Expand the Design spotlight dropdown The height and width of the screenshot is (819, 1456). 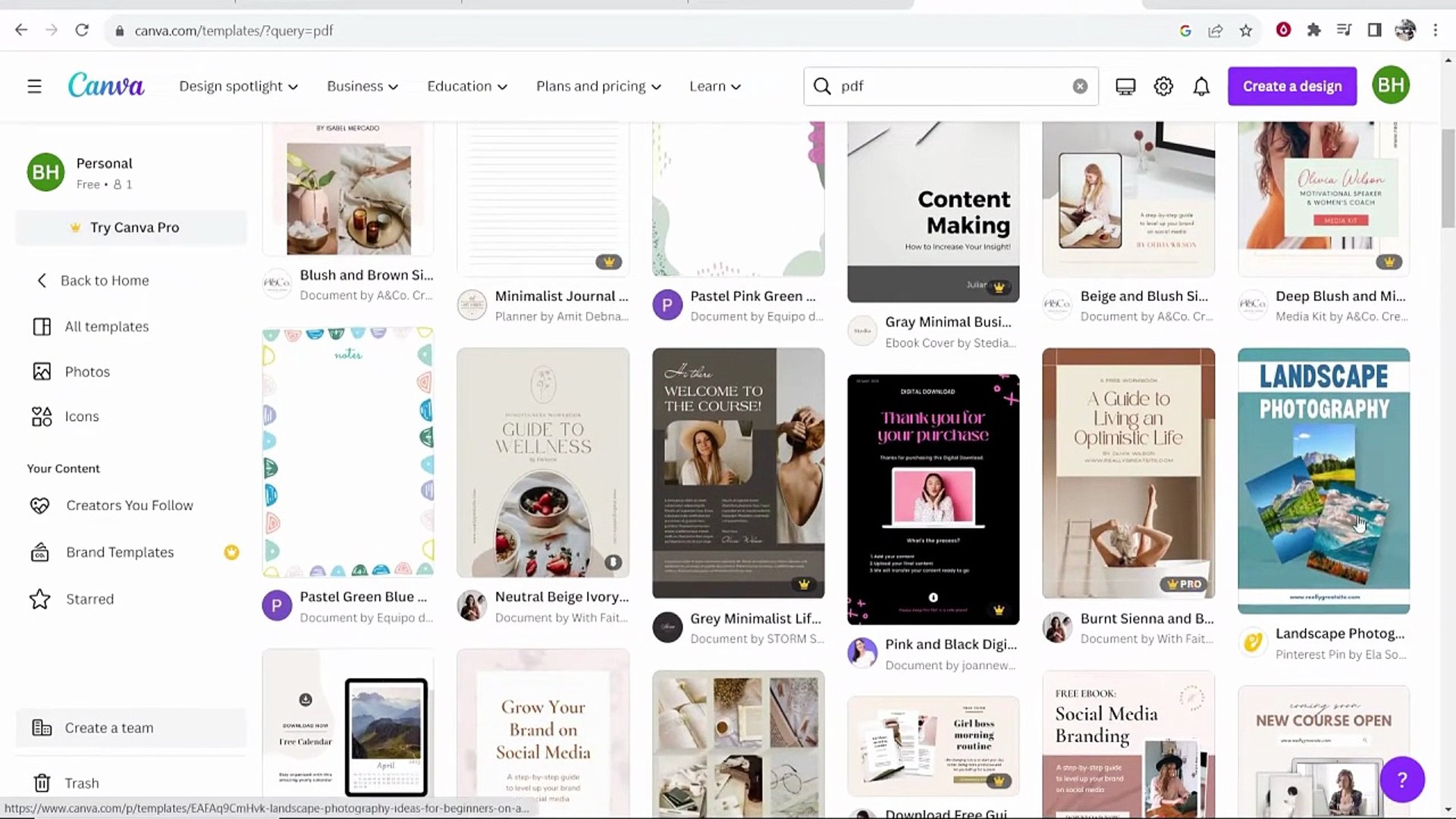238,86
